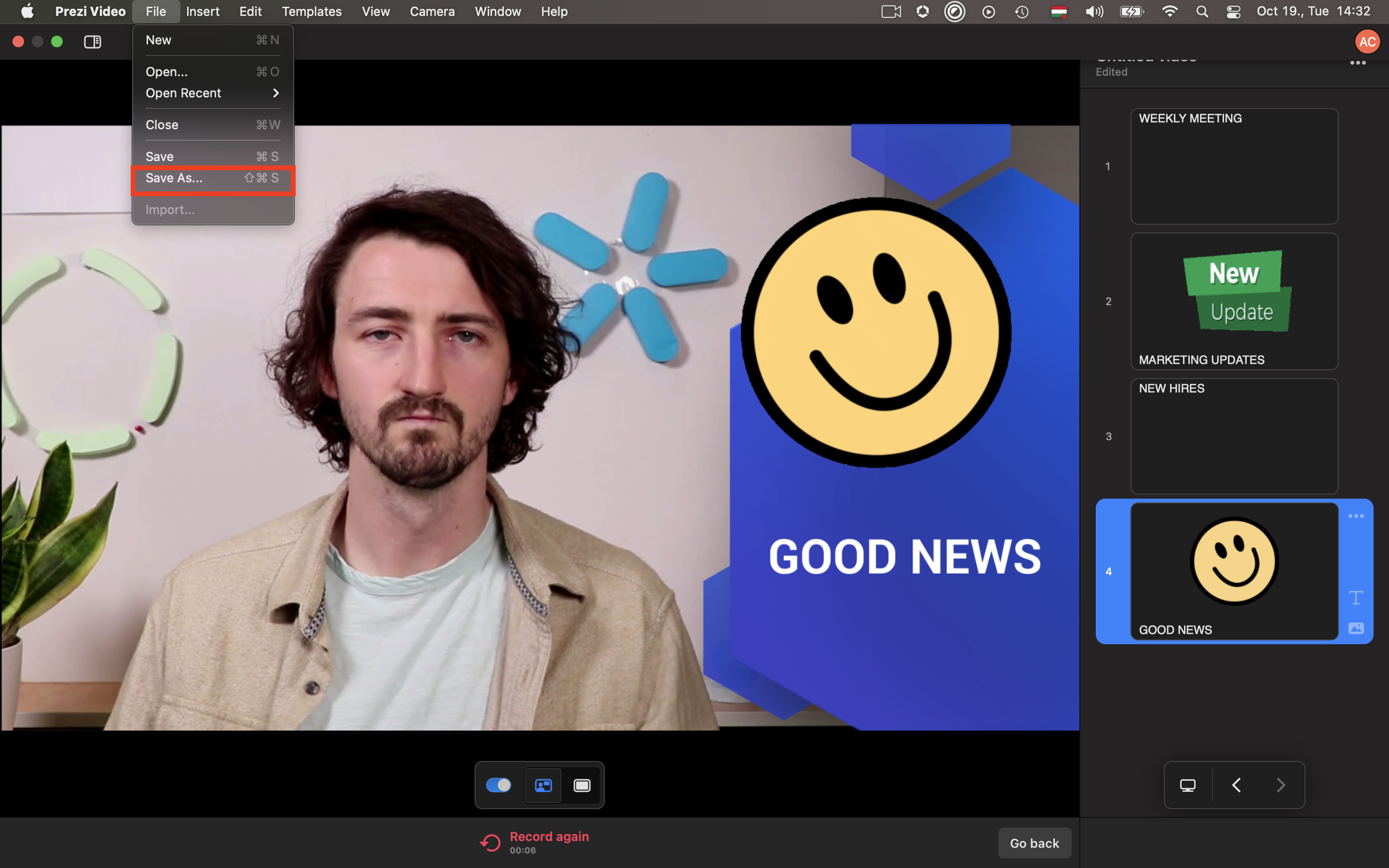Click the add text icon on slide 4

(1356, 597)
